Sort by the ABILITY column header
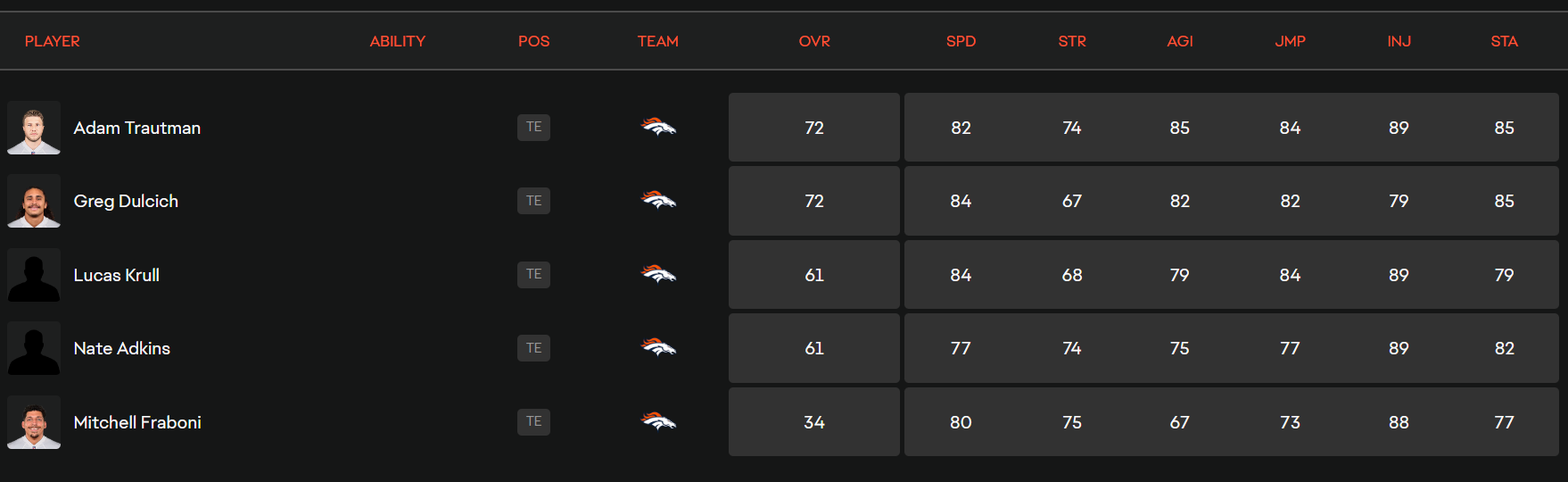The image size is (1568, 482). click(398, 41)
